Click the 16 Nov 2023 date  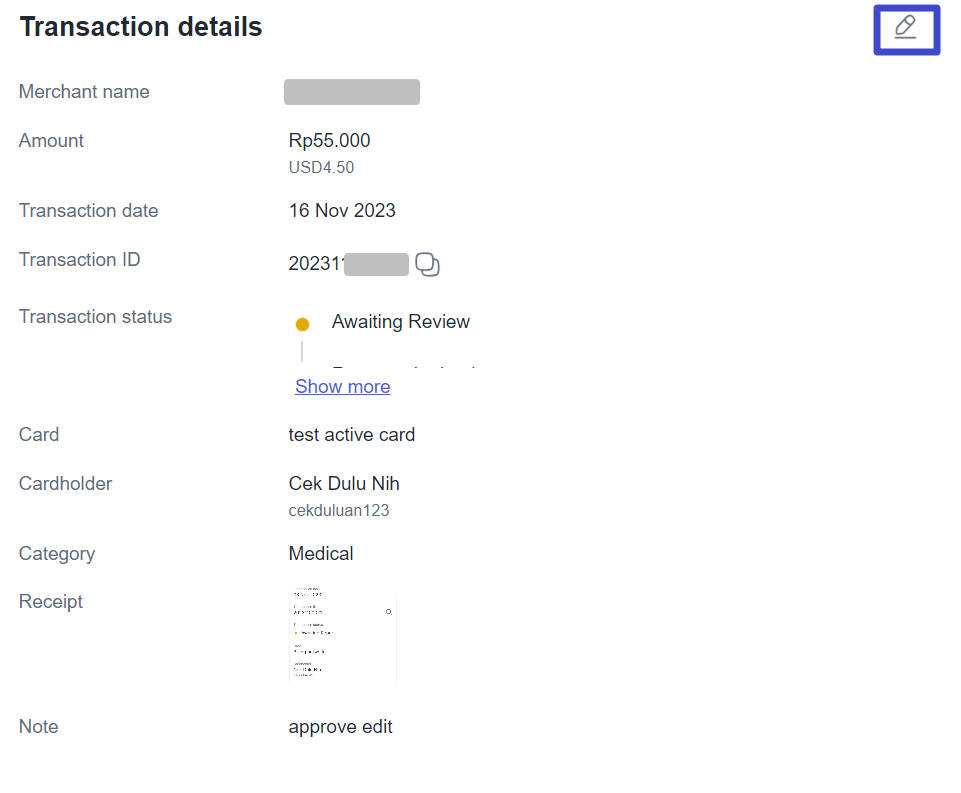pos(342,211)
